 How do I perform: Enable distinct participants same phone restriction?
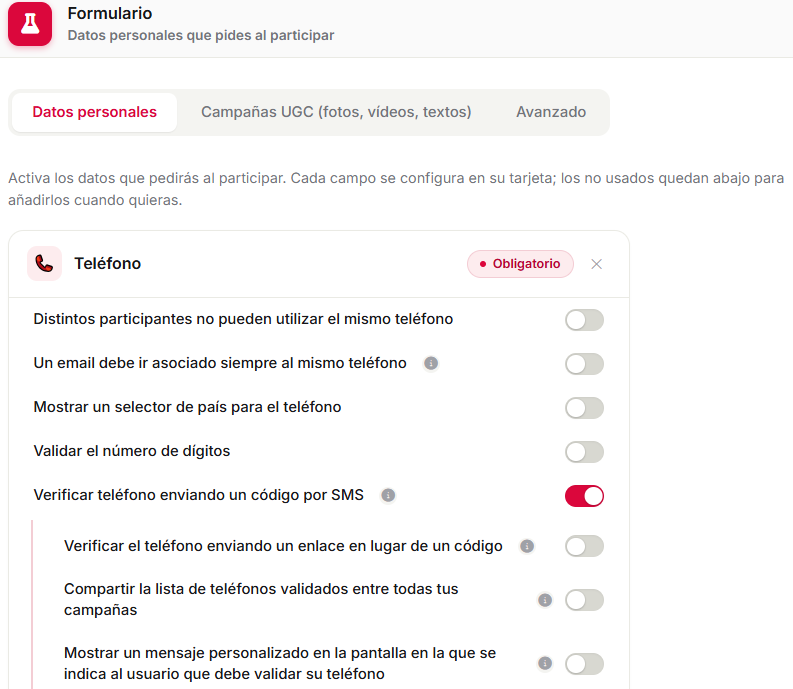[x=584, y=320]
